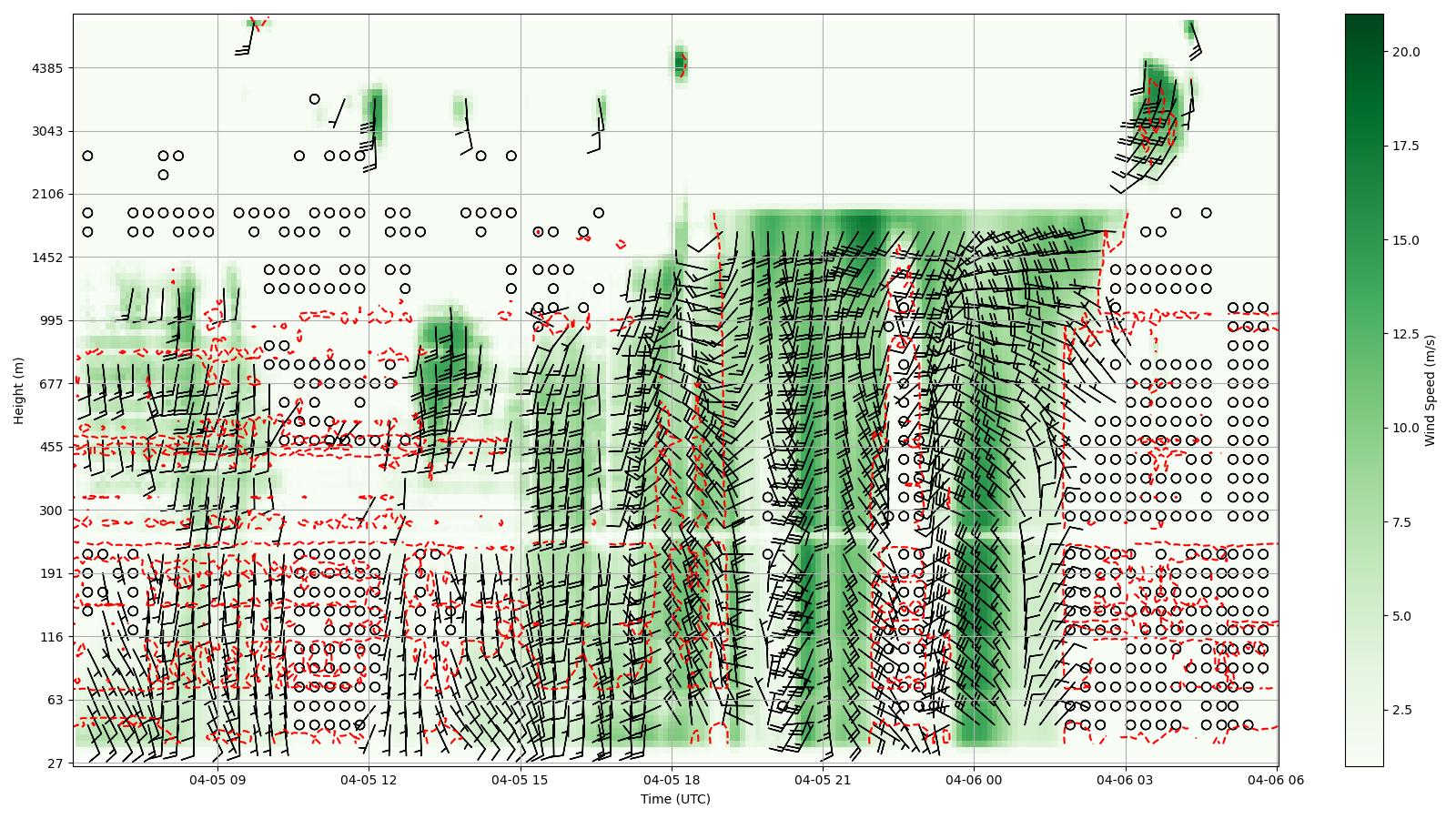
Task: Click the 2.5 colorbar tick label
Action: pyautogui.click(x=1402, y=710)
